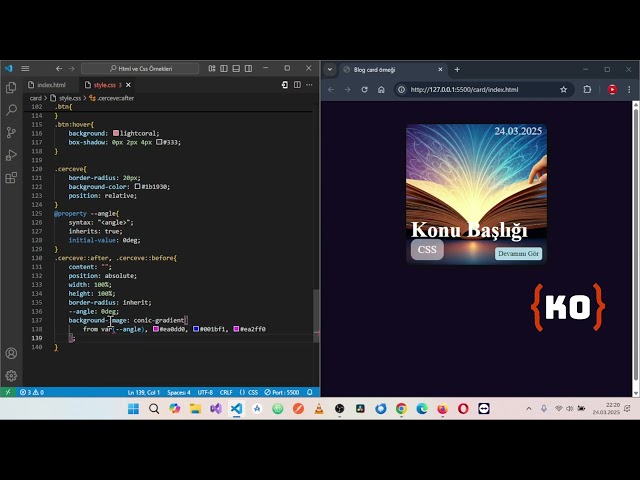
Task: Reload the browser page
Action: click(x=364, y=89)
